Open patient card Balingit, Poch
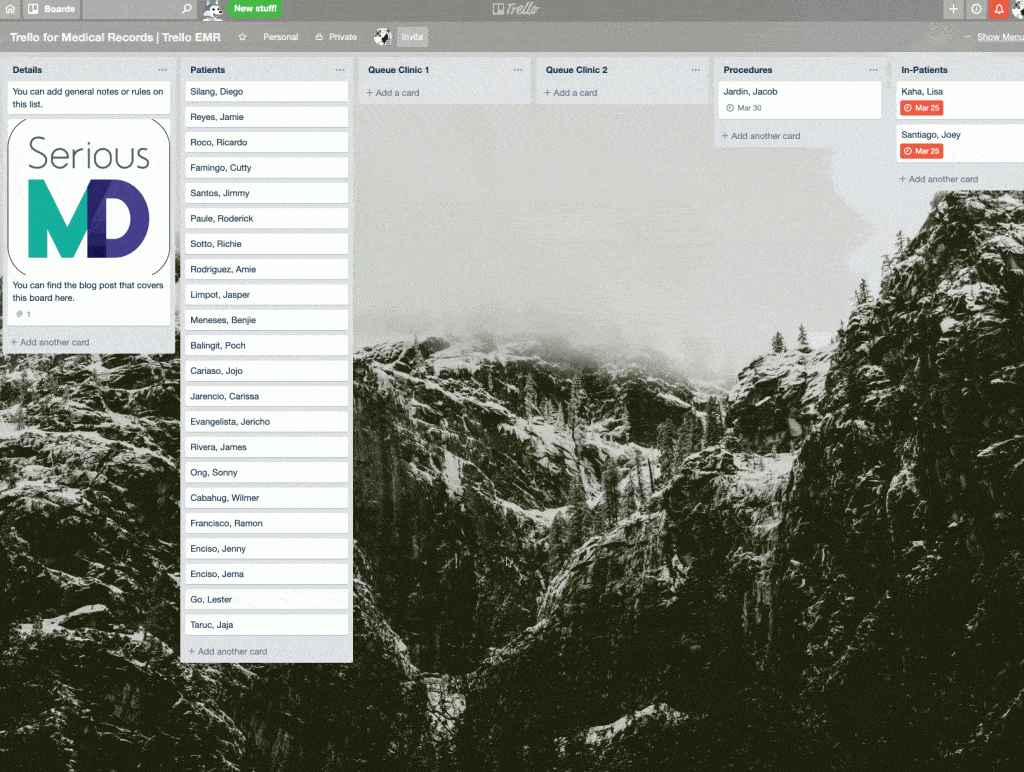 pyautogui.click(x=266, y=346)
